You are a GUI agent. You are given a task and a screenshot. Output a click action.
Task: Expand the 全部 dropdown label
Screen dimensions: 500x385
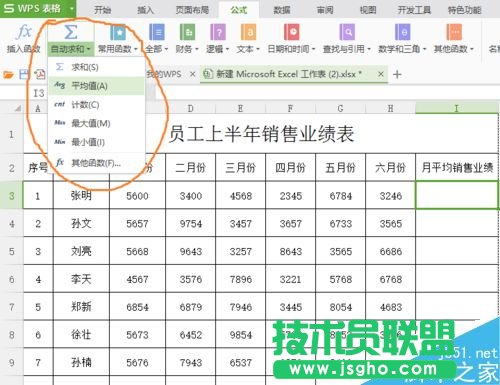pos(157,49)
